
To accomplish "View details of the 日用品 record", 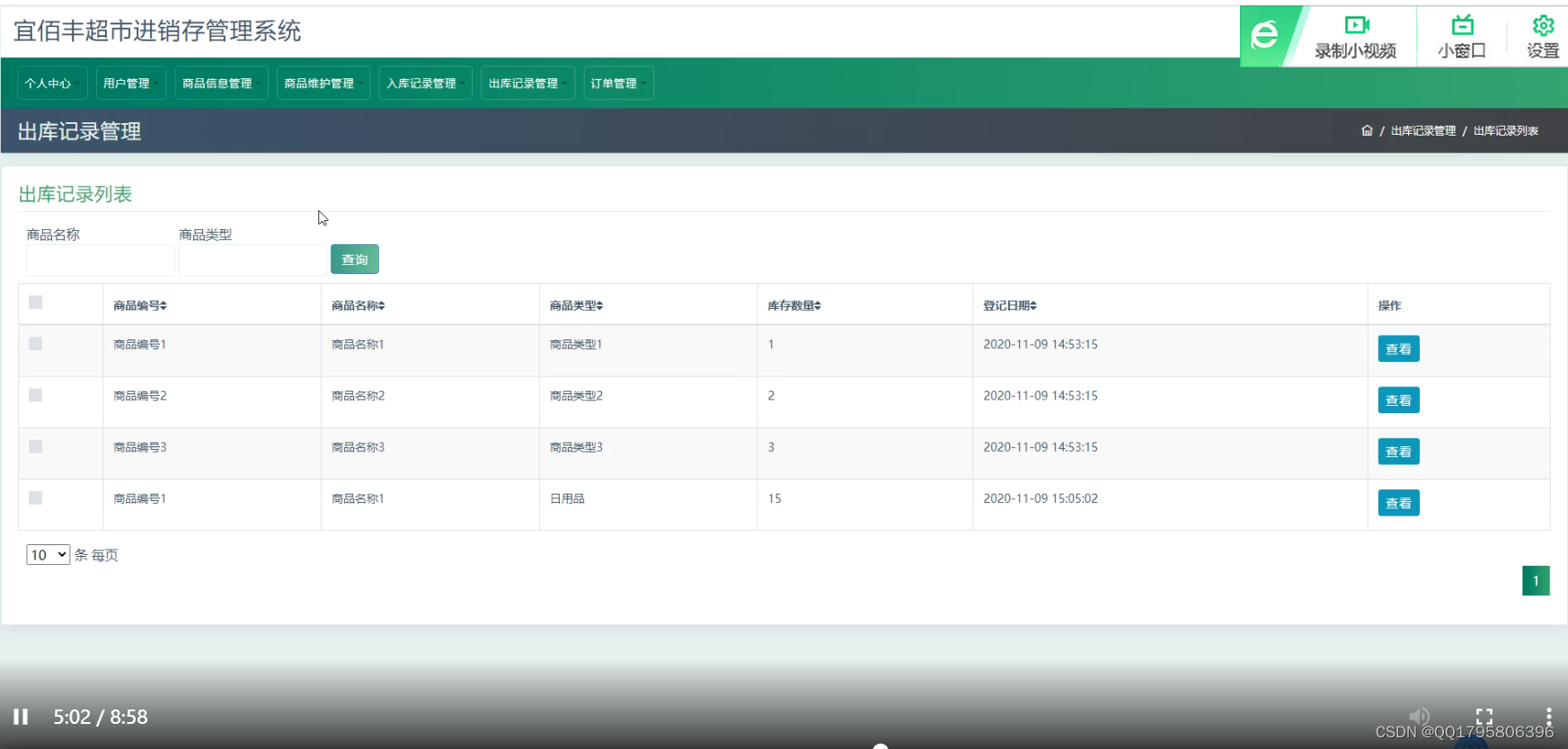I will coord(1398,503).
